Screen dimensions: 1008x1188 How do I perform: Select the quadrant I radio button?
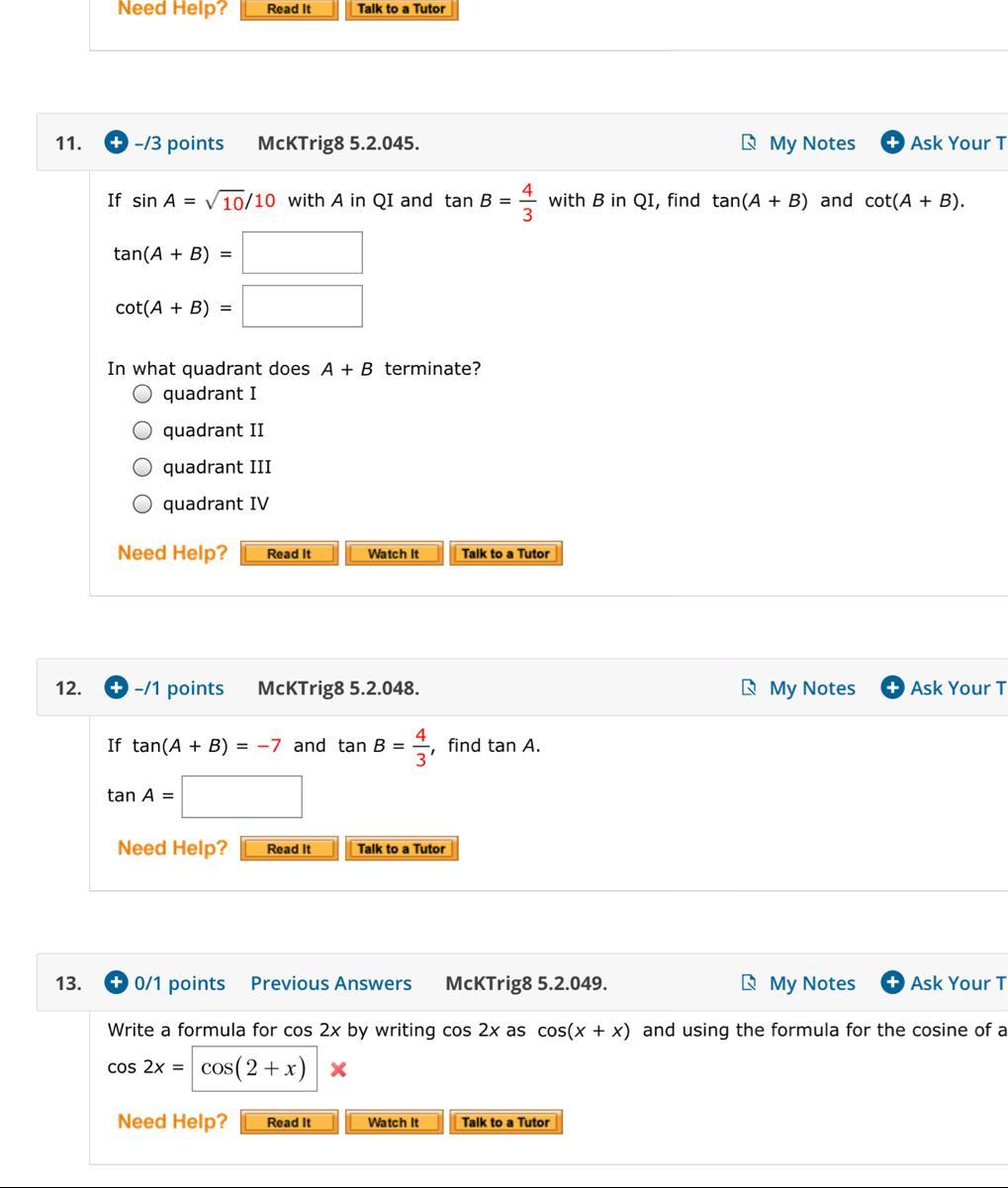[142, 394]
